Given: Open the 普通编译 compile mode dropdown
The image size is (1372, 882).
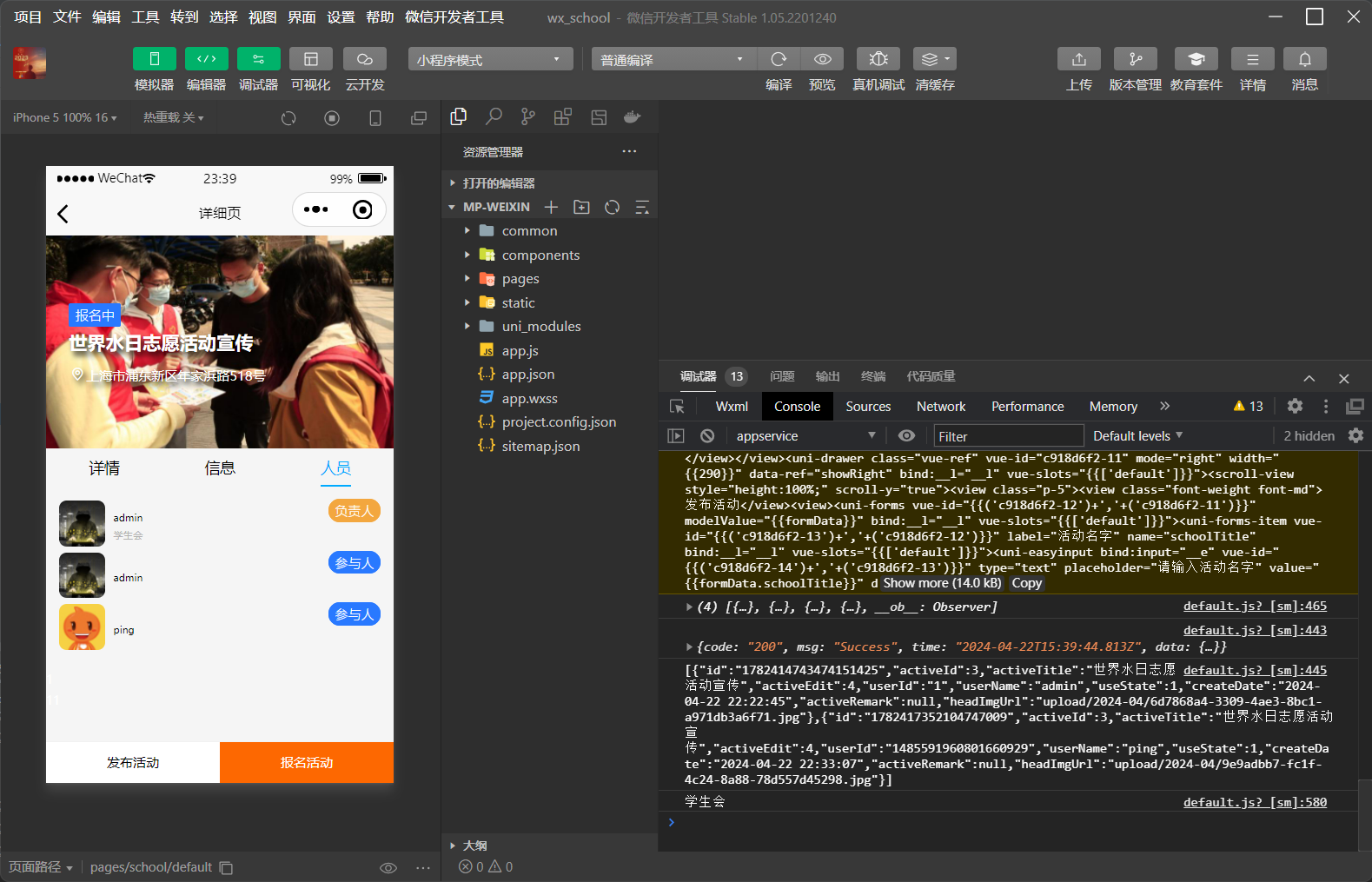Looking at the screenshot, I should point(674,59).
